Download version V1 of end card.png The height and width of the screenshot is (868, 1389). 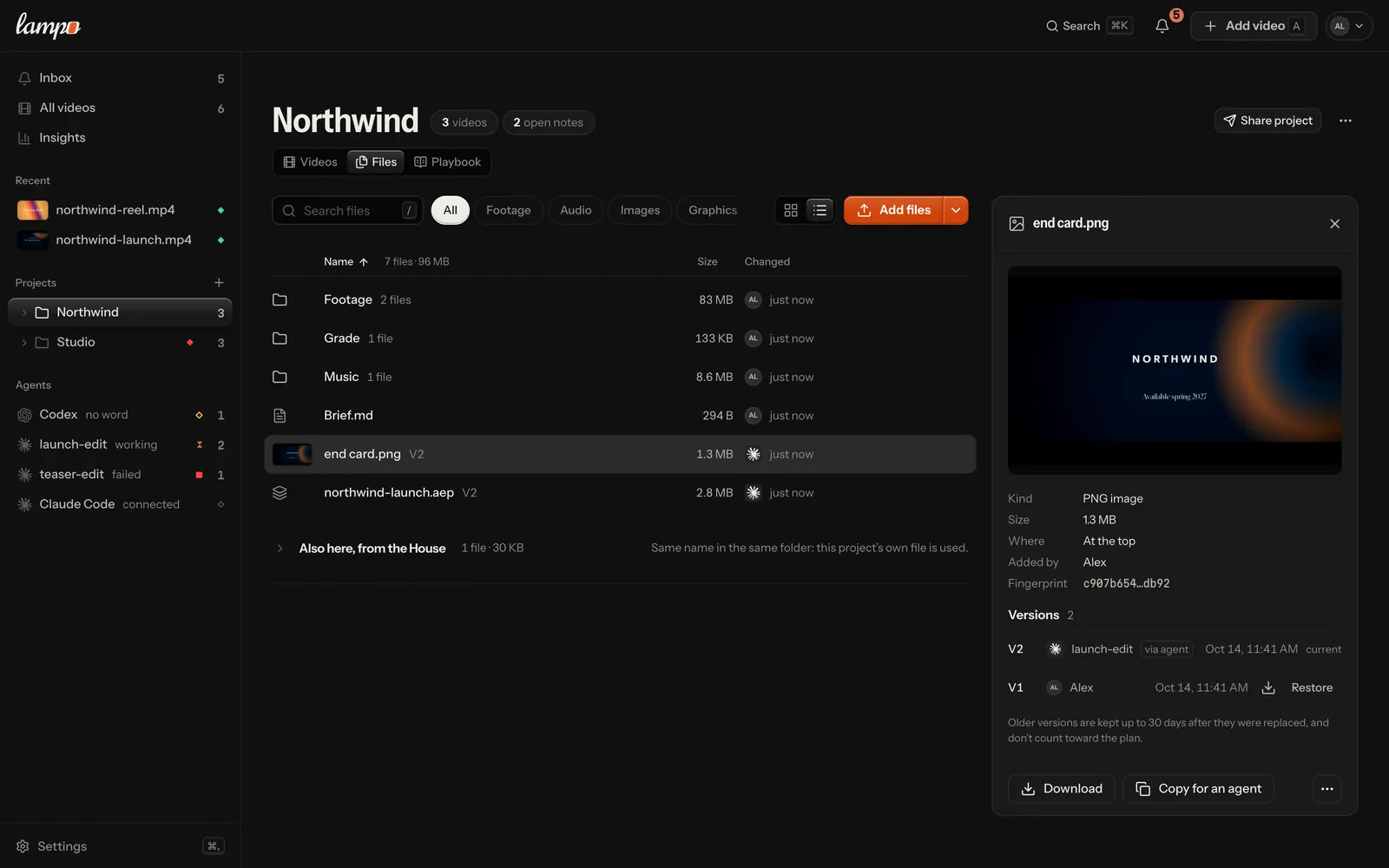click(x=1268, y=687)
